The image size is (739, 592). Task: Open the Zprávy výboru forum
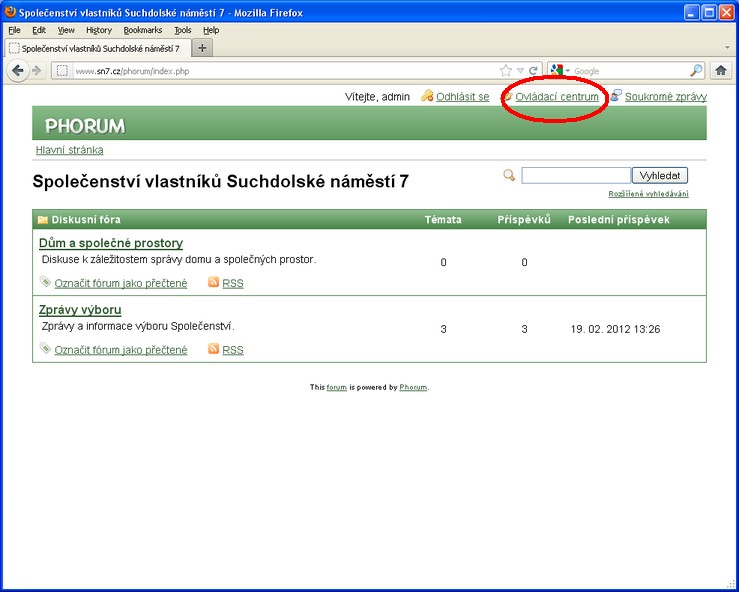(80, 310)
